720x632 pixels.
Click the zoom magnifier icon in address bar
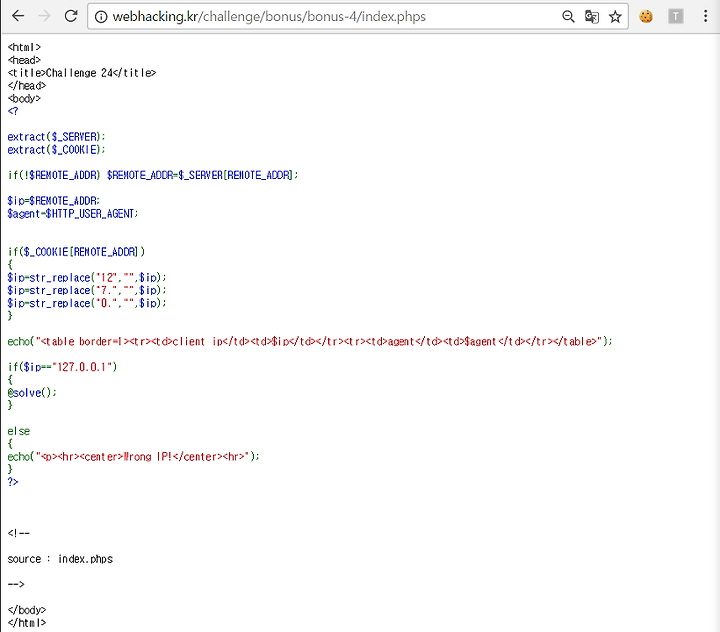(568, 17)
